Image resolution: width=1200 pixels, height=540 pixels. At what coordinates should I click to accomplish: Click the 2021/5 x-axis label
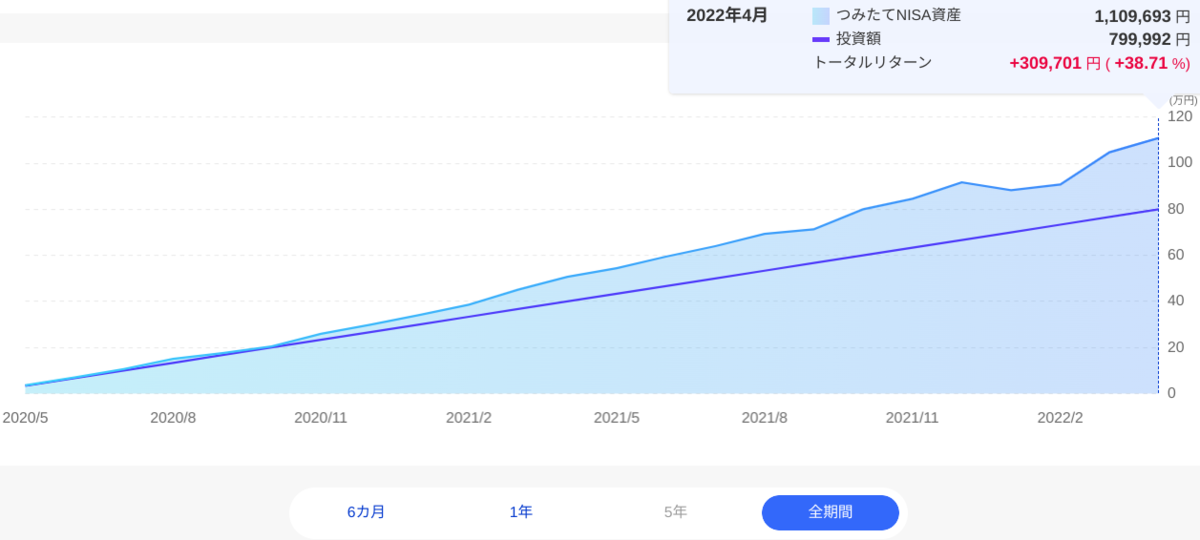coord(616,417)
